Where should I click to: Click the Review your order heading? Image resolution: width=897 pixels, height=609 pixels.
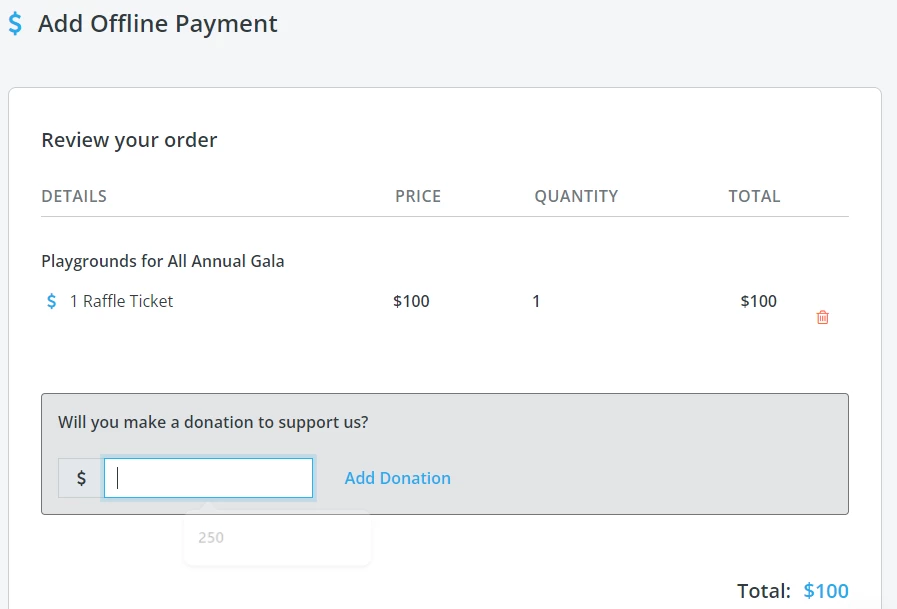[x=128, y=140]
